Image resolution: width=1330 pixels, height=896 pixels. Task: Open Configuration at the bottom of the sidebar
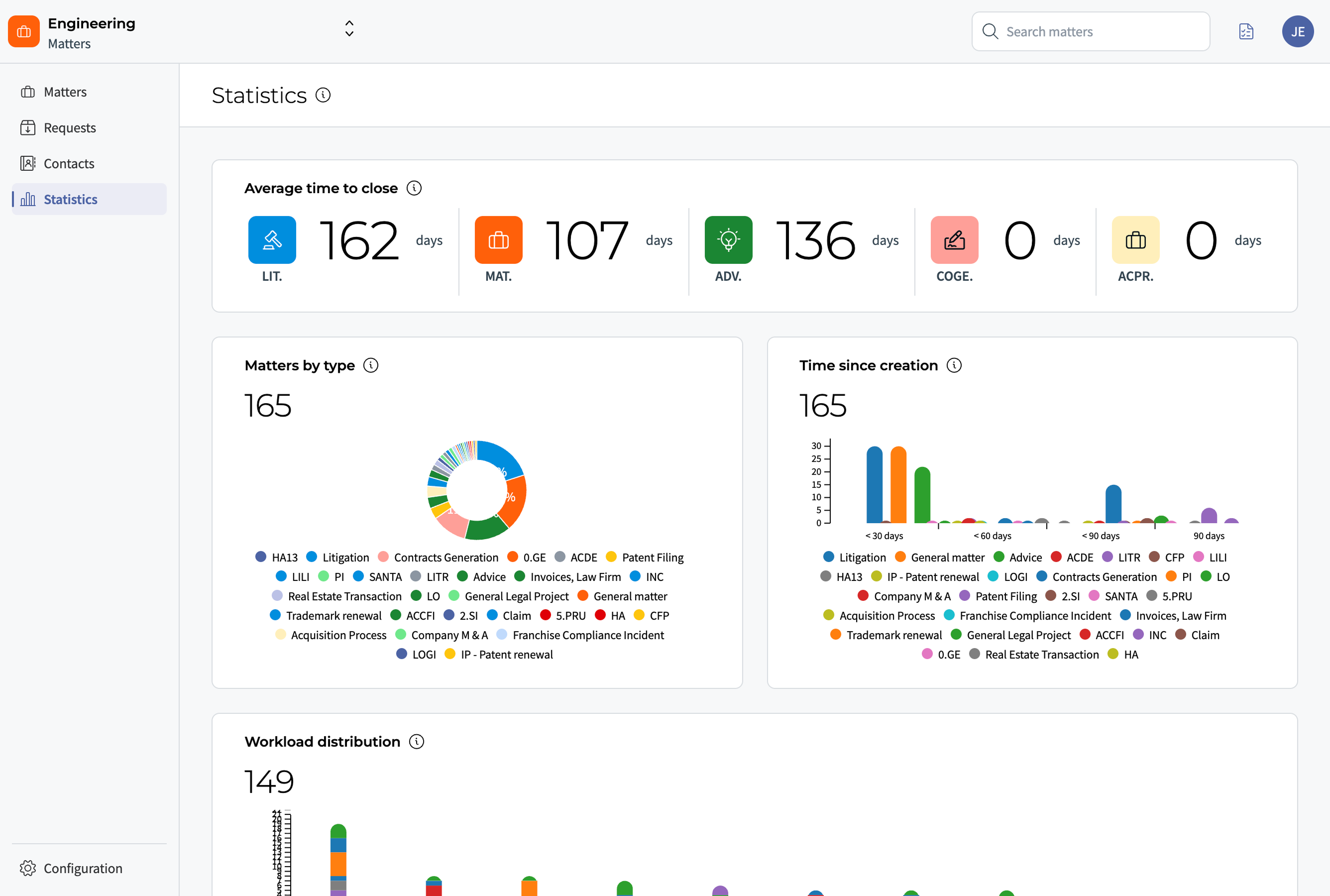point(82,868)
